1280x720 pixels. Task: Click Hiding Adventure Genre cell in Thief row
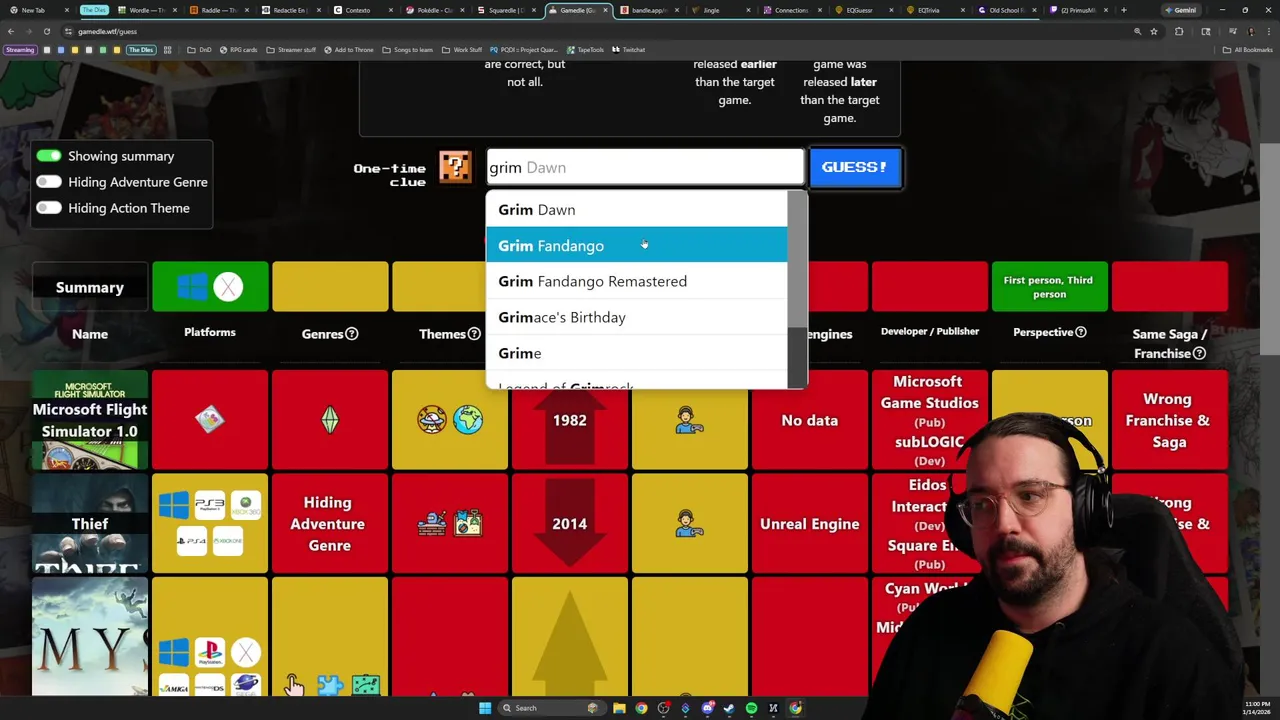(x=330, y=523)
